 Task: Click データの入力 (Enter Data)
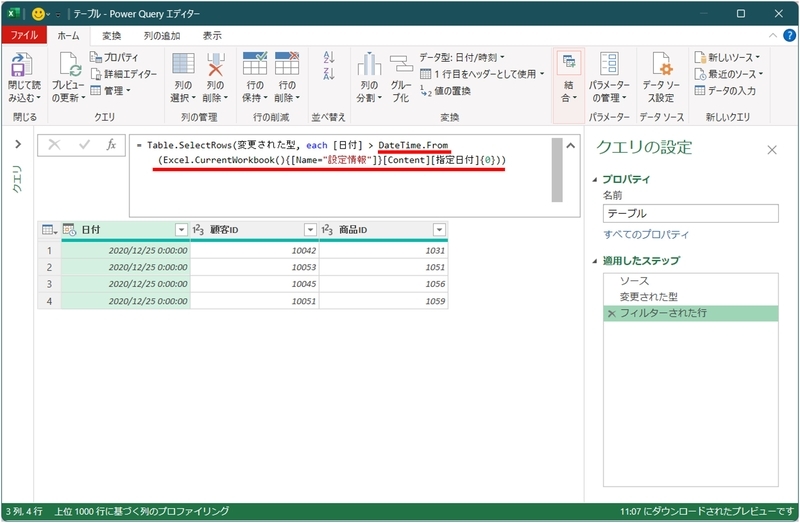tap(725, 91)
